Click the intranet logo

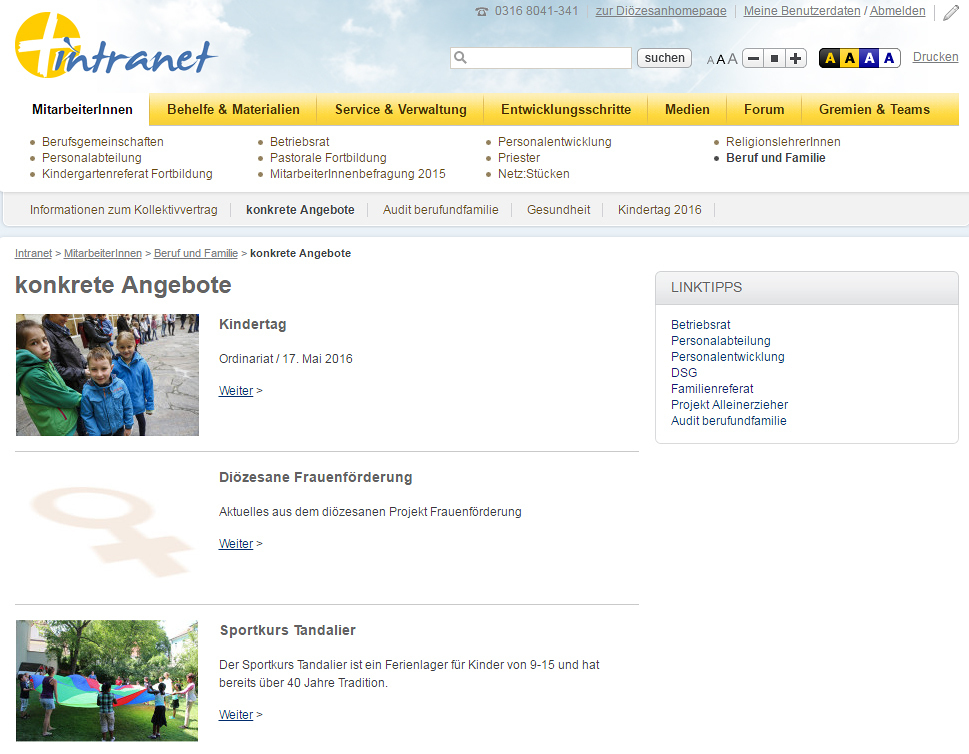point(115,47)
